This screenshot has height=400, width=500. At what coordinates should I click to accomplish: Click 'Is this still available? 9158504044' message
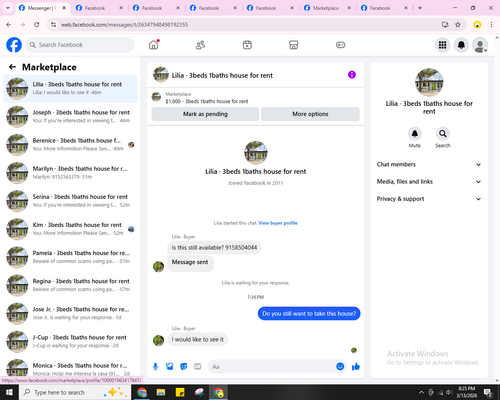coord(214,248)
